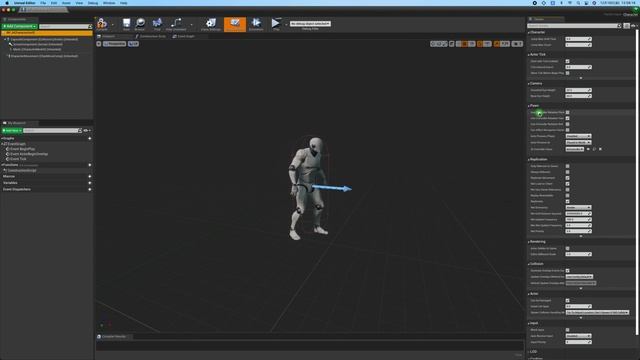Click the camera speed viewport button
The width and height of the screenshot is (640, 360).
click(517, 44)
